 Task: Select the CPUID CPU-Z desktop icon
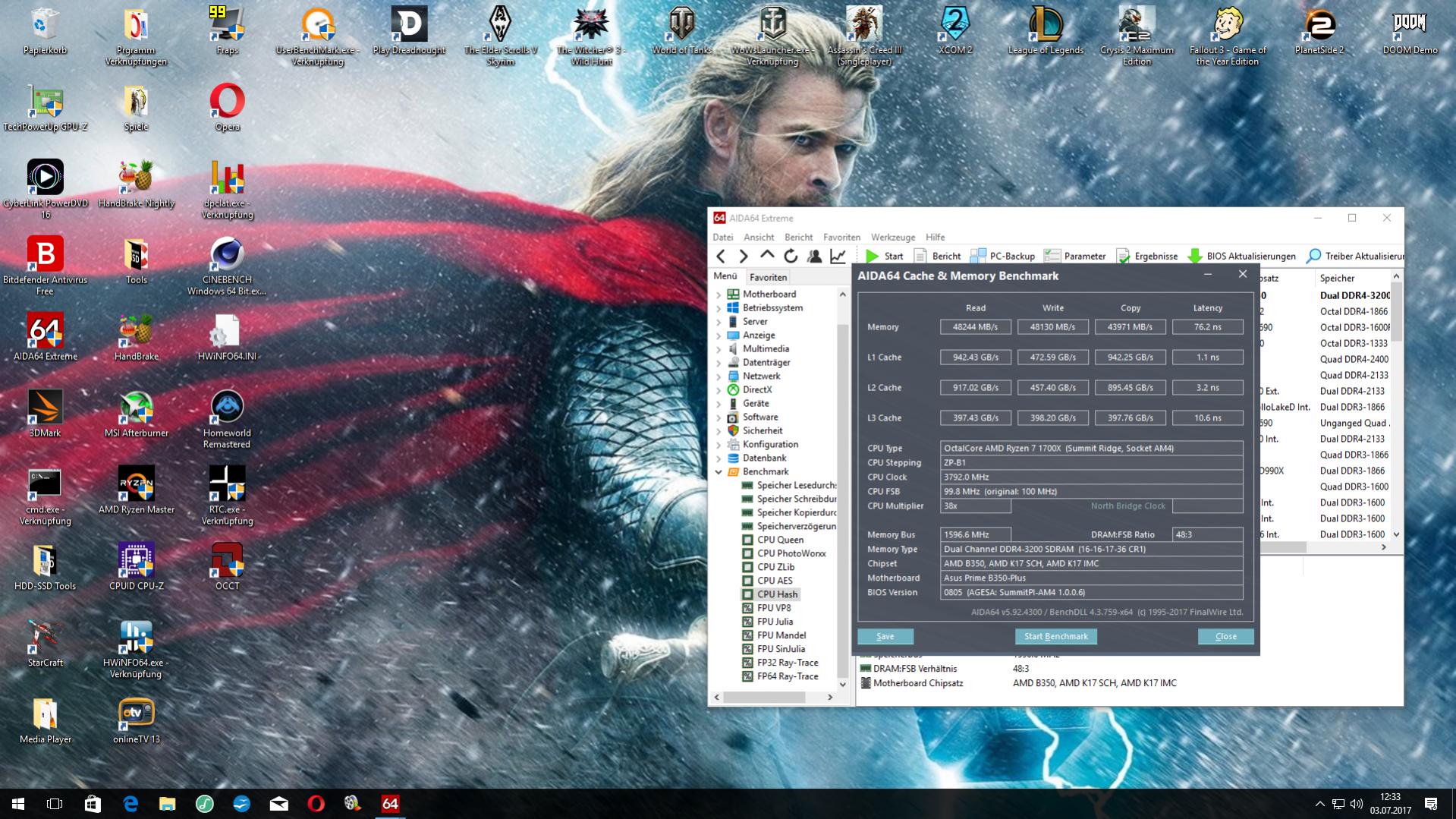[137, 567]
